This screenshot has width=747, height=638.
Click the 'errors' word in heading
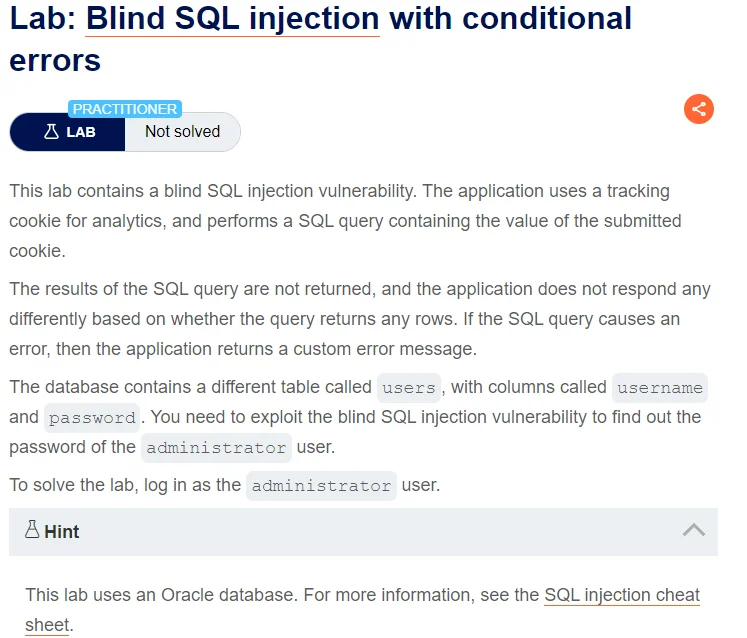pyautogui.click(x=55, y=61)
